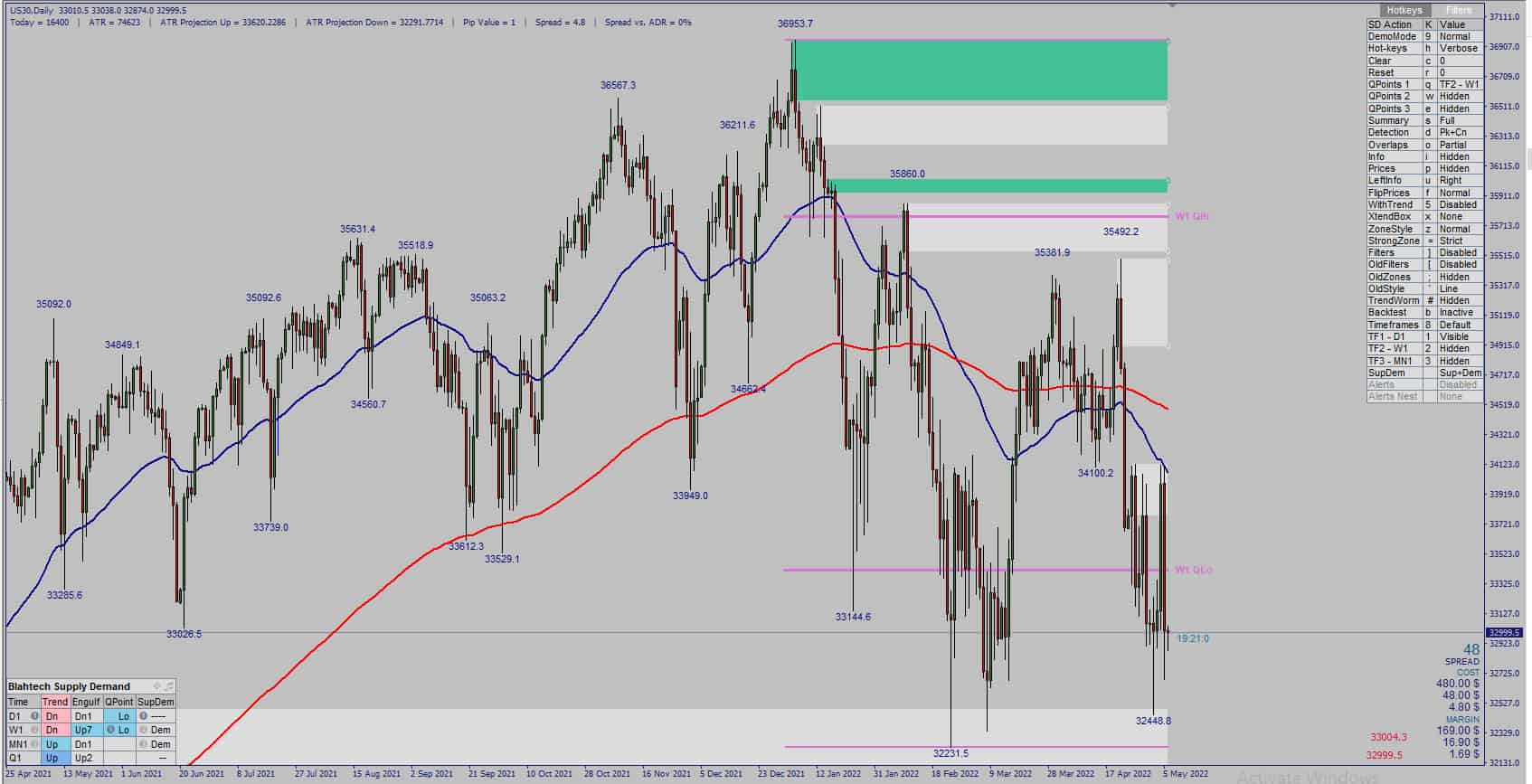Change Summary Full setting
Viewport: 1532px width, 784px height.
[x=1460, y=120]
